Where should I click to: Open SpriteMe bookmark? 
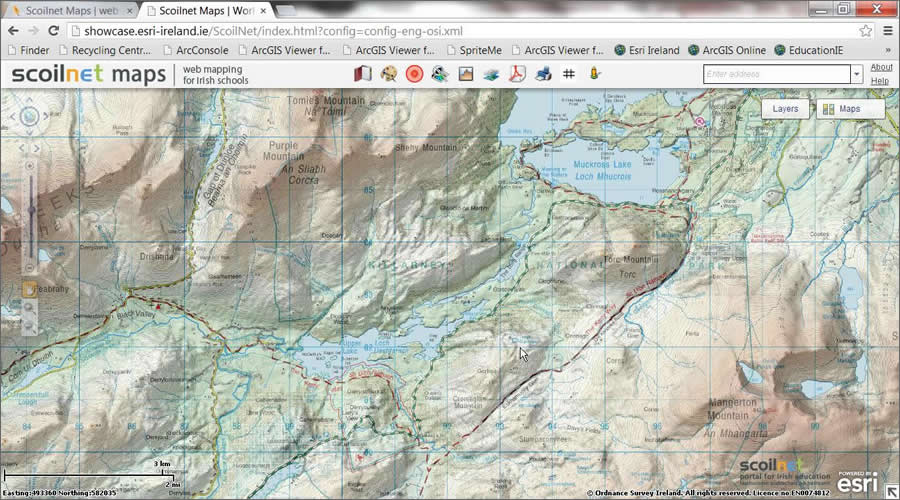tap(475, 51)
